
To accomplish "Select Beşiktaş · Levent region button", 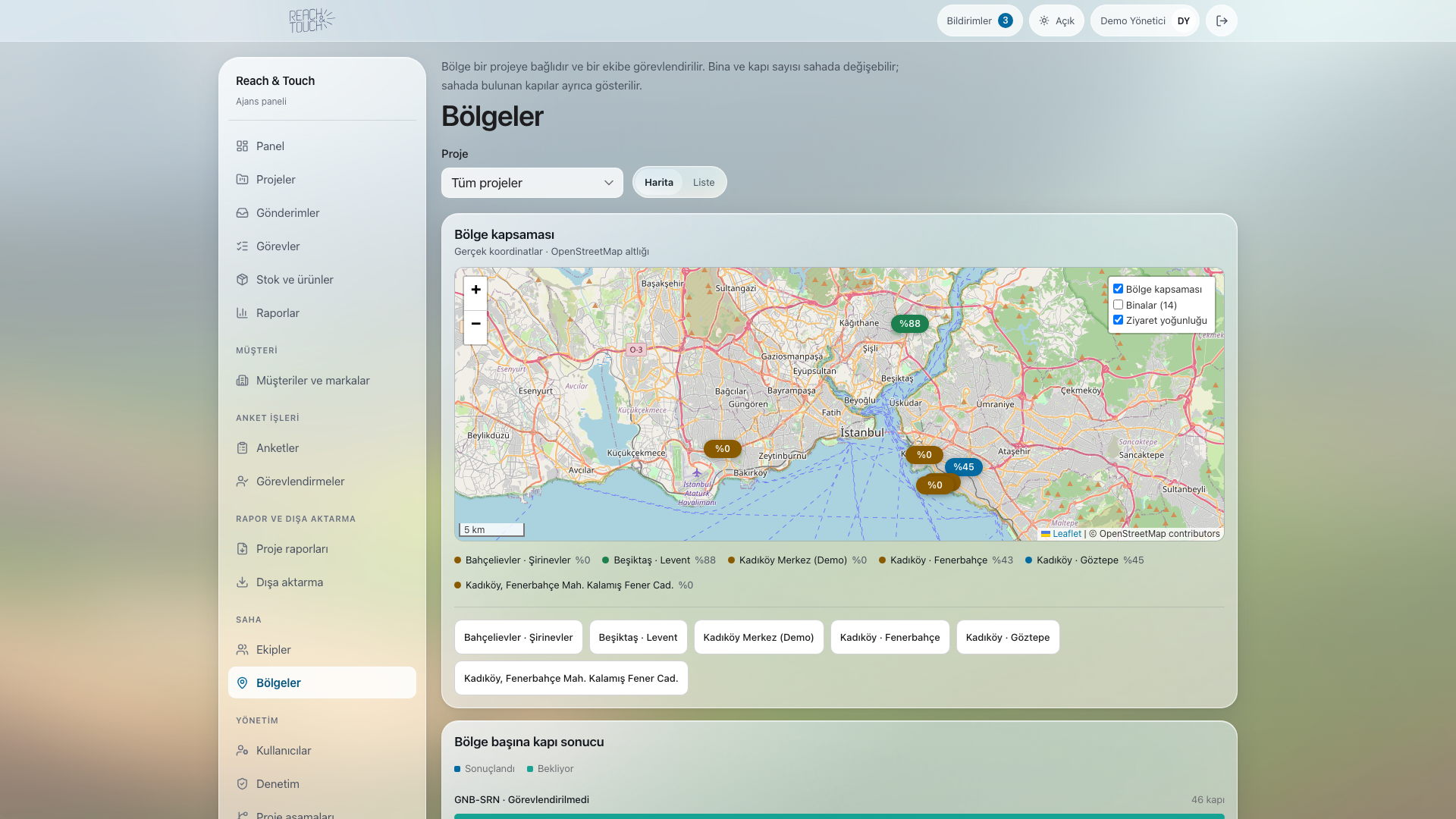I will tap(639, 637).
